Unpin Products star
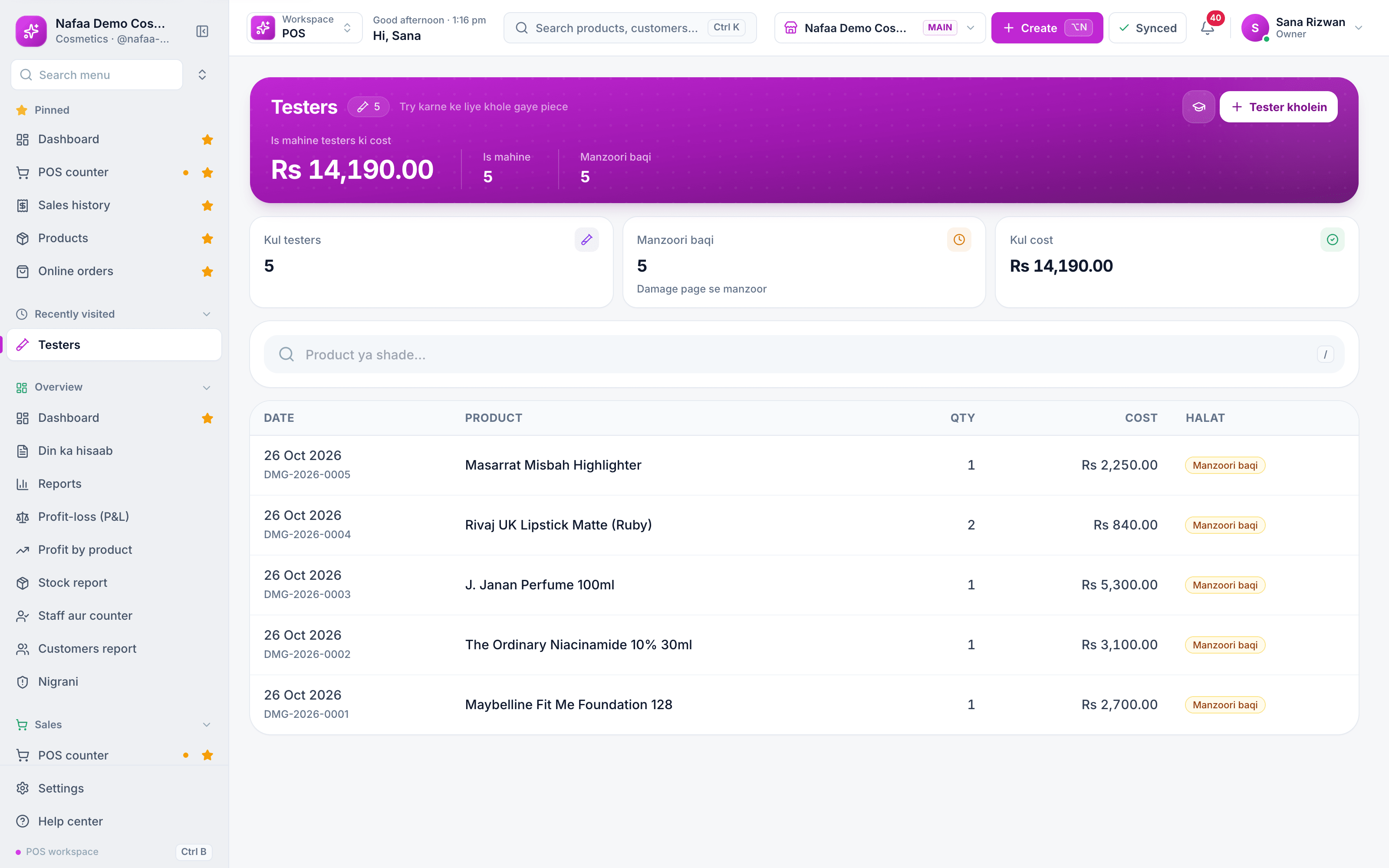Screen dimensions: 1389x868 pyautogui.click(x=207, y=238)
